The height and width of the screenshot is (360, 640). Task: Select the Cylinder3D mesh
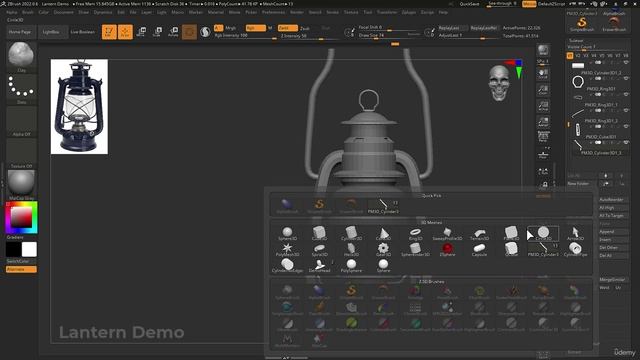click(x=351, y=234)
